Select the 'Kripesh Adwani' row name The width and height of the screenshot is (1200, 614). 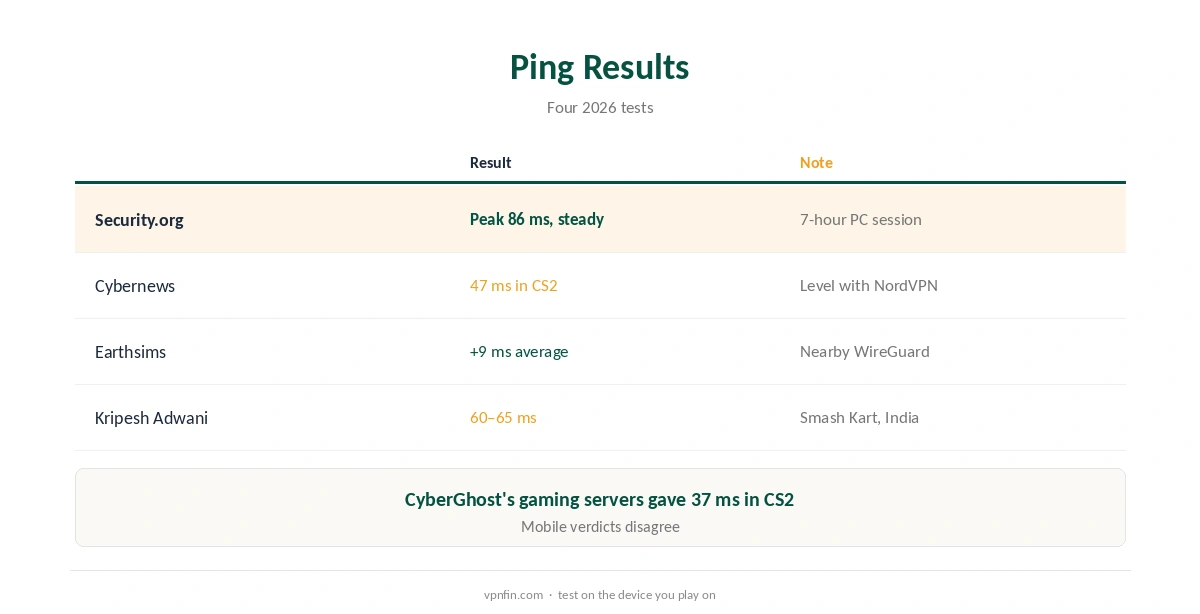(151, 418)
